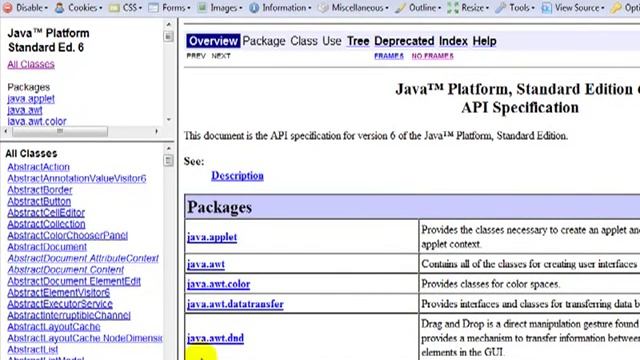
Task: Click the Forms window icon
Action: [x=153, y=8]
